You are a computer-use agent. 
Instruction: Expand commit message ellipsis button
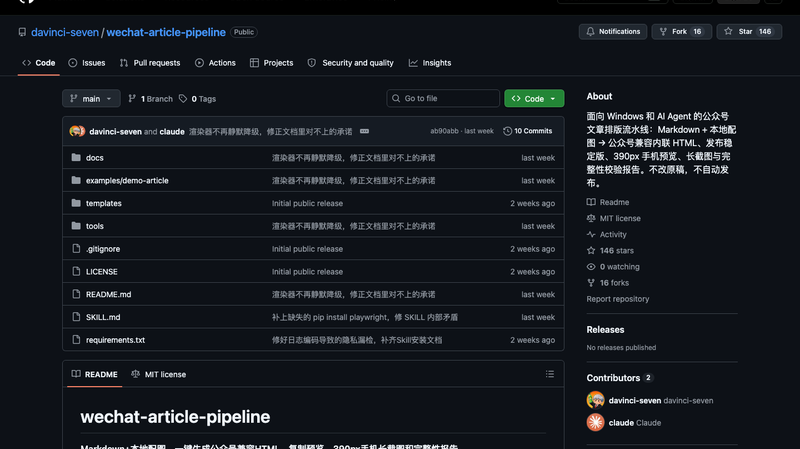coord(364,131)
